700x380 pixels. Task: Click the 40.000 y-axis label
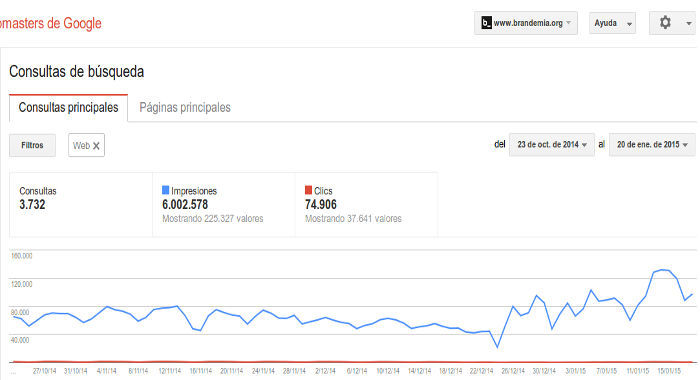point(20,340)
